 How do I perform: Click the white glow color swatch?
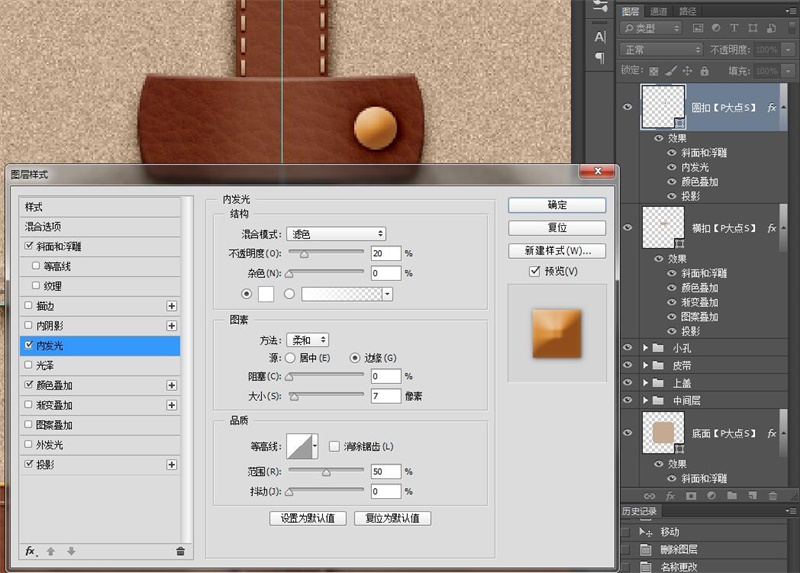pyautogui.click(x=266, y=294)
